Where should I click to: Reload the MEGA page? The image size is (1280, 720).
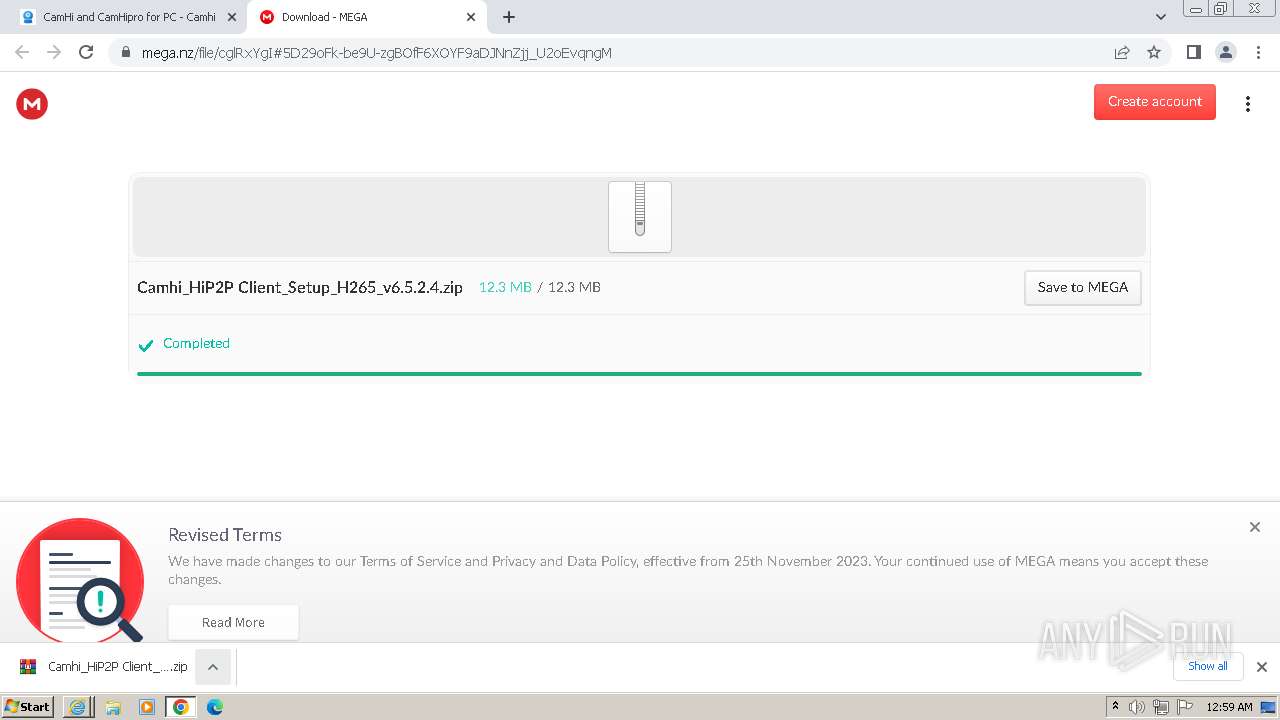[86, 52]
